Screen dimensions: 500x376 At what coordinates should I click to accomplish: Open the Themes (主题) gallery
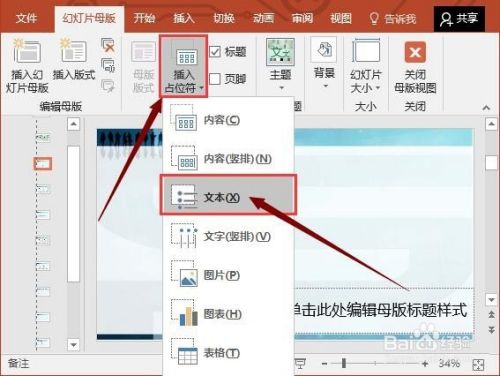(x=280, y=65)
